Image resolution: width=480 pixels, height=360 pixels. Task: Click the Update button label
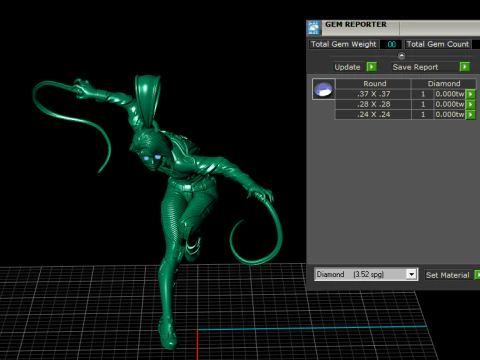pos(347,67)
